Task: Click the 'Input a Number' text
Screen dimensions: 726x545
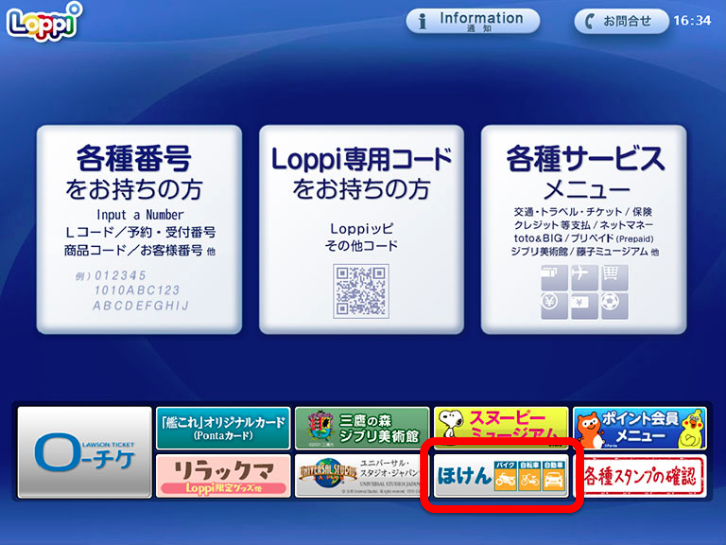Action: coord(140,215)
